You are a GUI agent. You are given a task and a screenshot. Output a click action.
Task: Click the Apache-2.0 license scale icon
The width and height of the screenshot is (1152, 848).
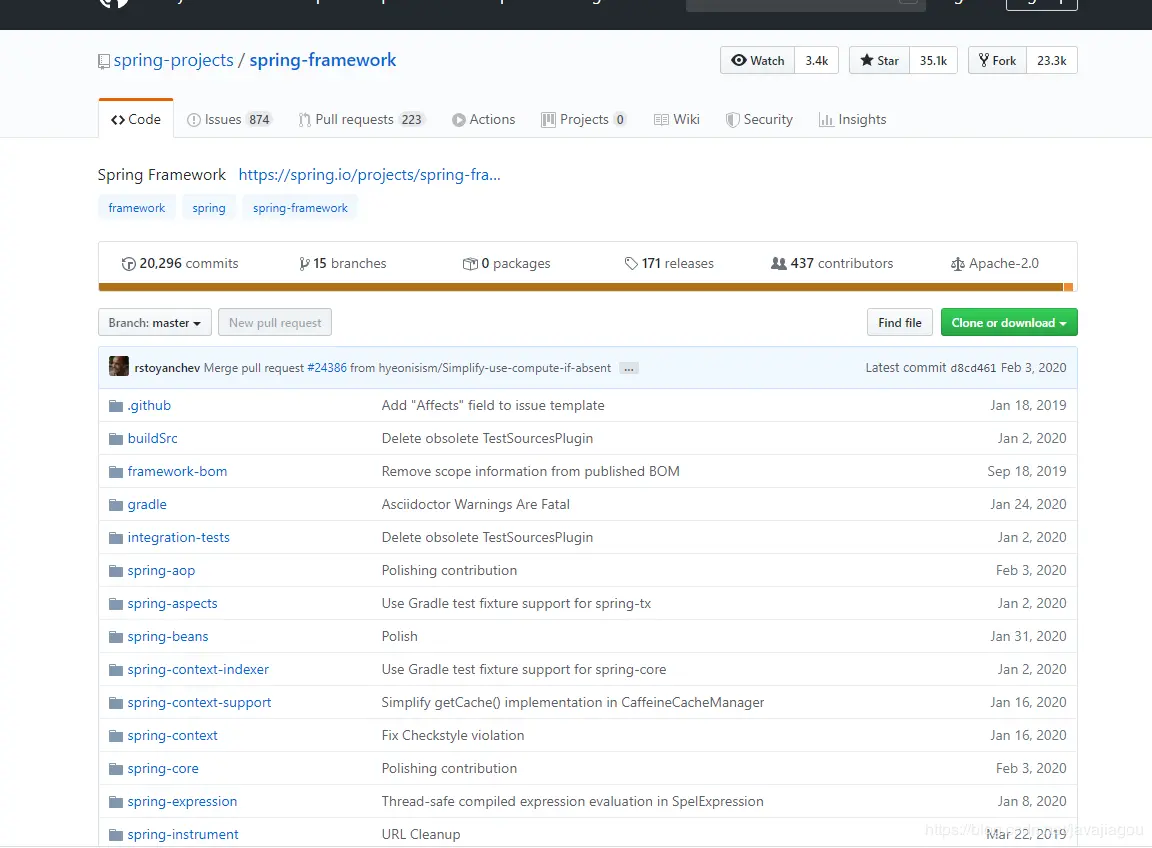[957, 264]
